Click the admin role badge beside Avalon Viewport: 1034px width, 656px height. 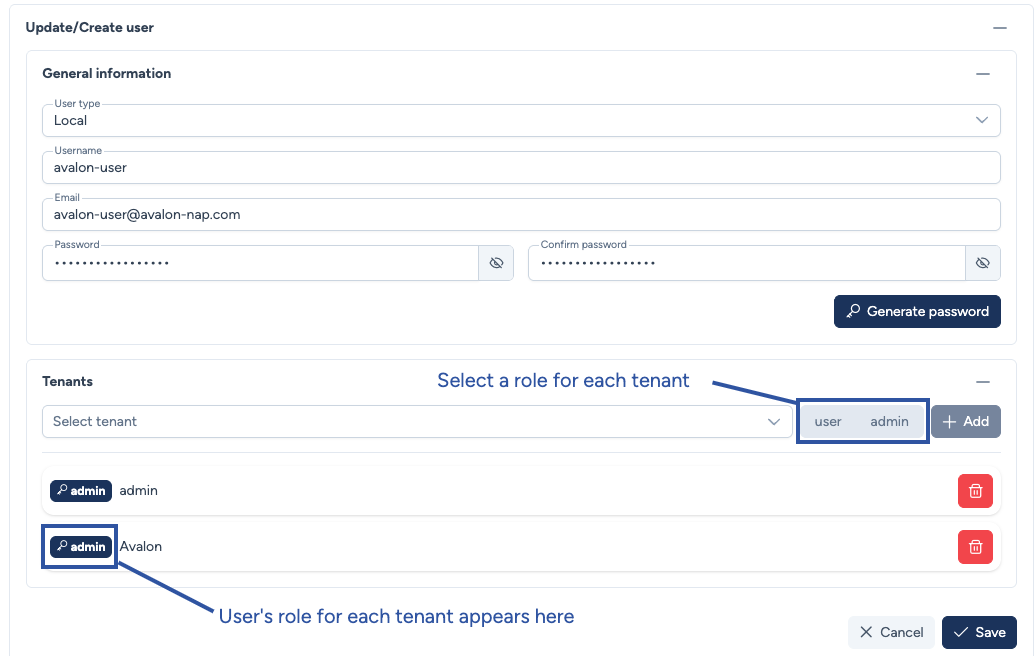point(81,547)
